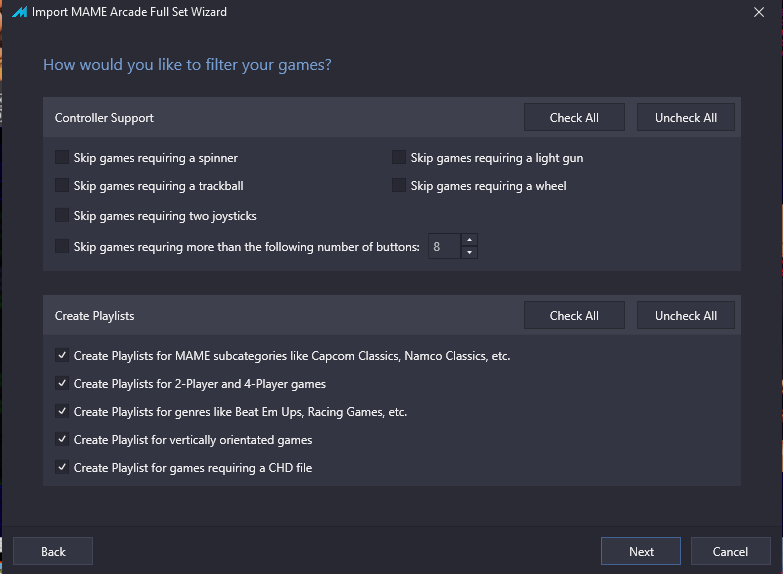Enable skipping games requiring a spinner

point(62,157)
